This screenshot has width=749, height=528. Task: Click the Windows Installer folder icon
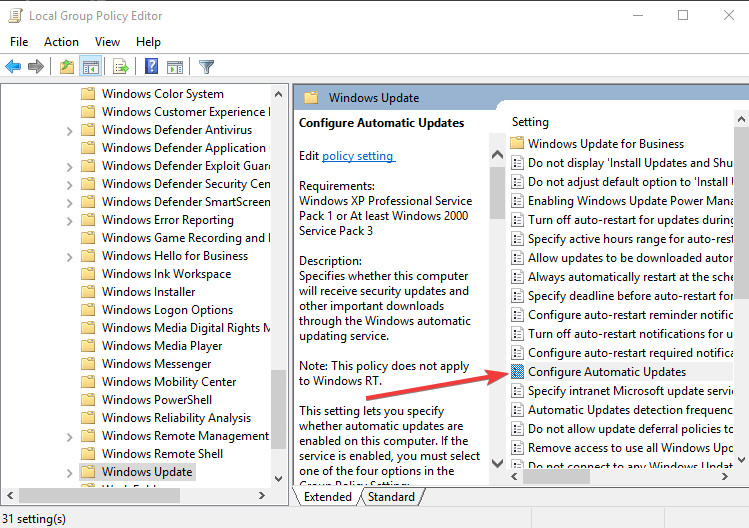coord(88,292)
